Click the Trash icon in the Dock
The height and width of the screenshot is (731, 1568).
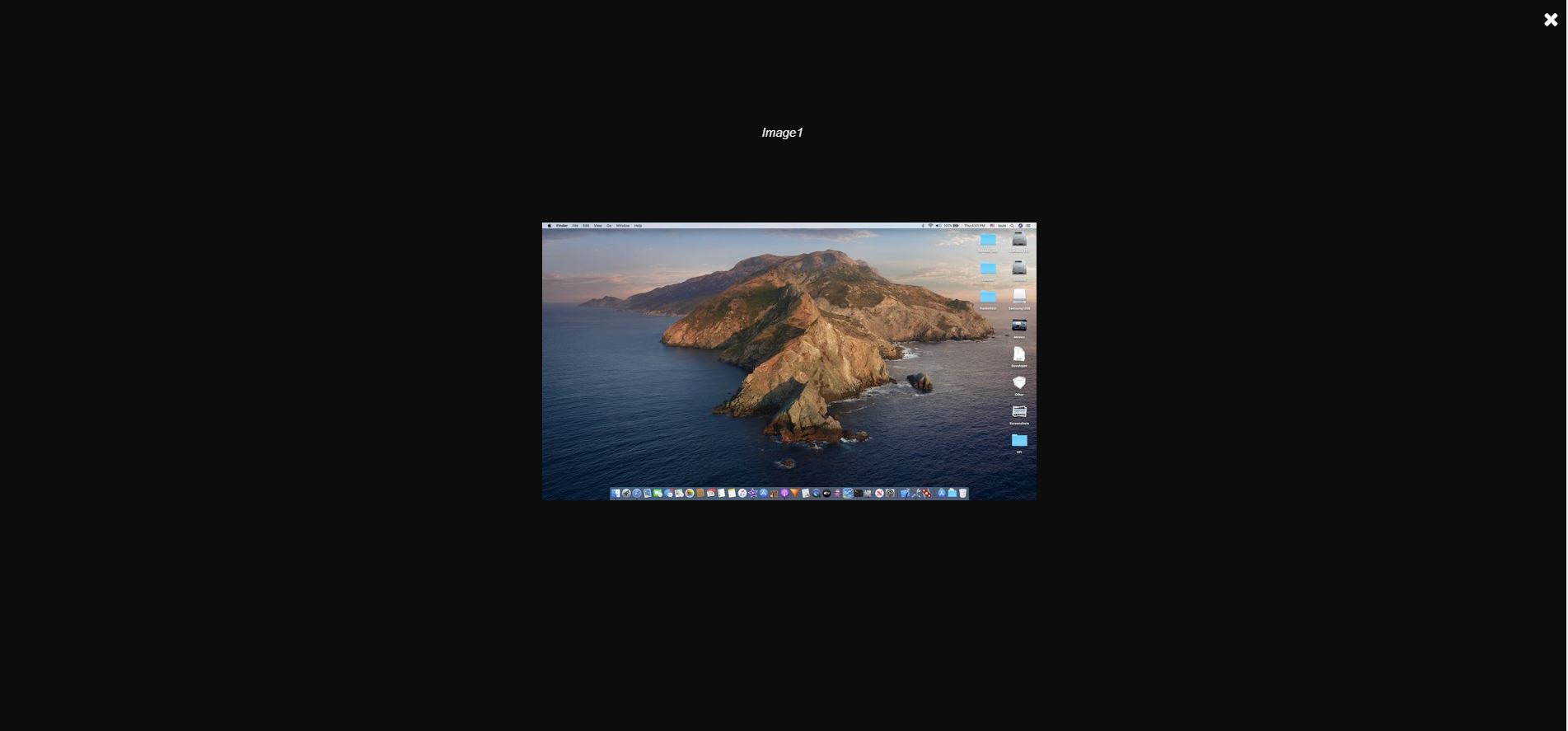pos(962,494)
